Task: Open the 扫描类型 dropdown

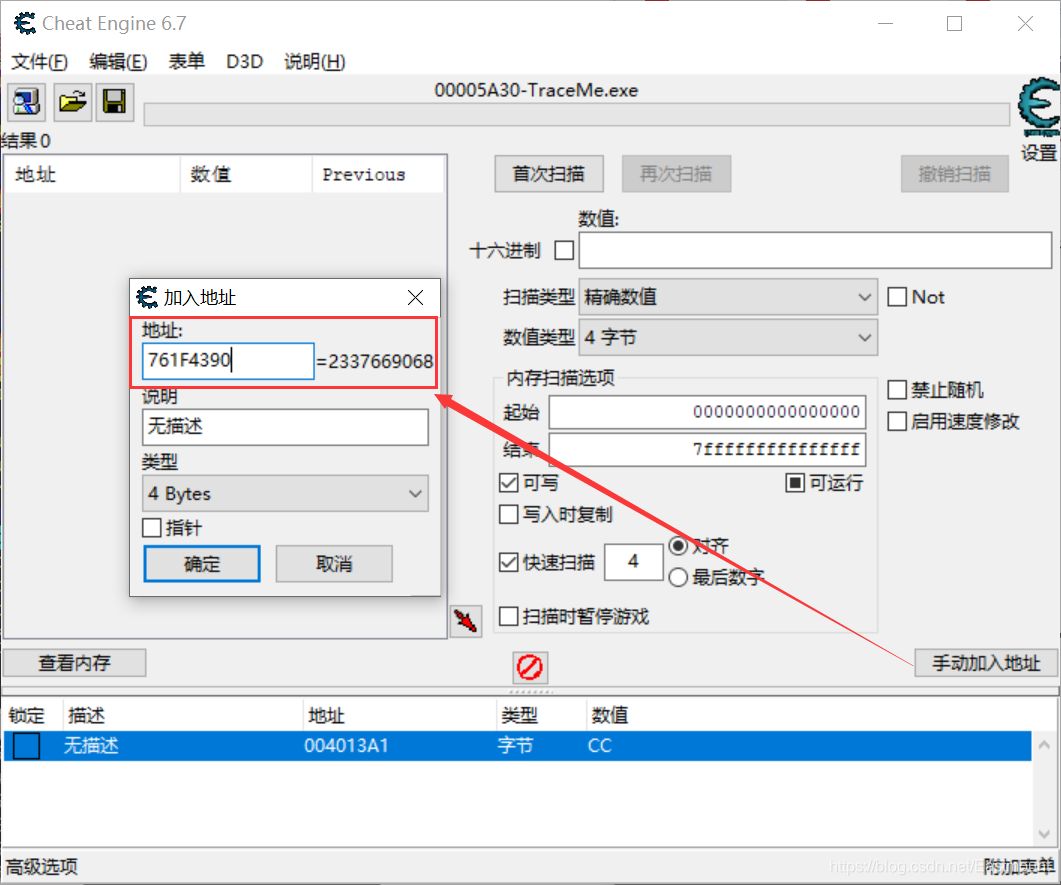Action: click(728, 297)
